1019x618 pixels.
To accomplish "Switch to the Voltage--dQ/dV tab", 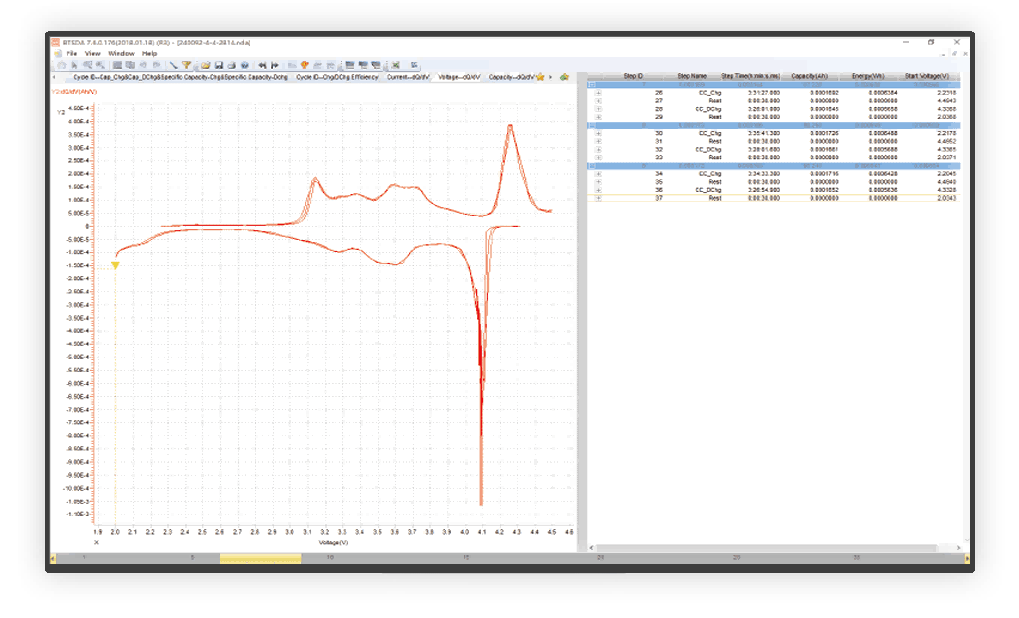I will coord(459,77).
